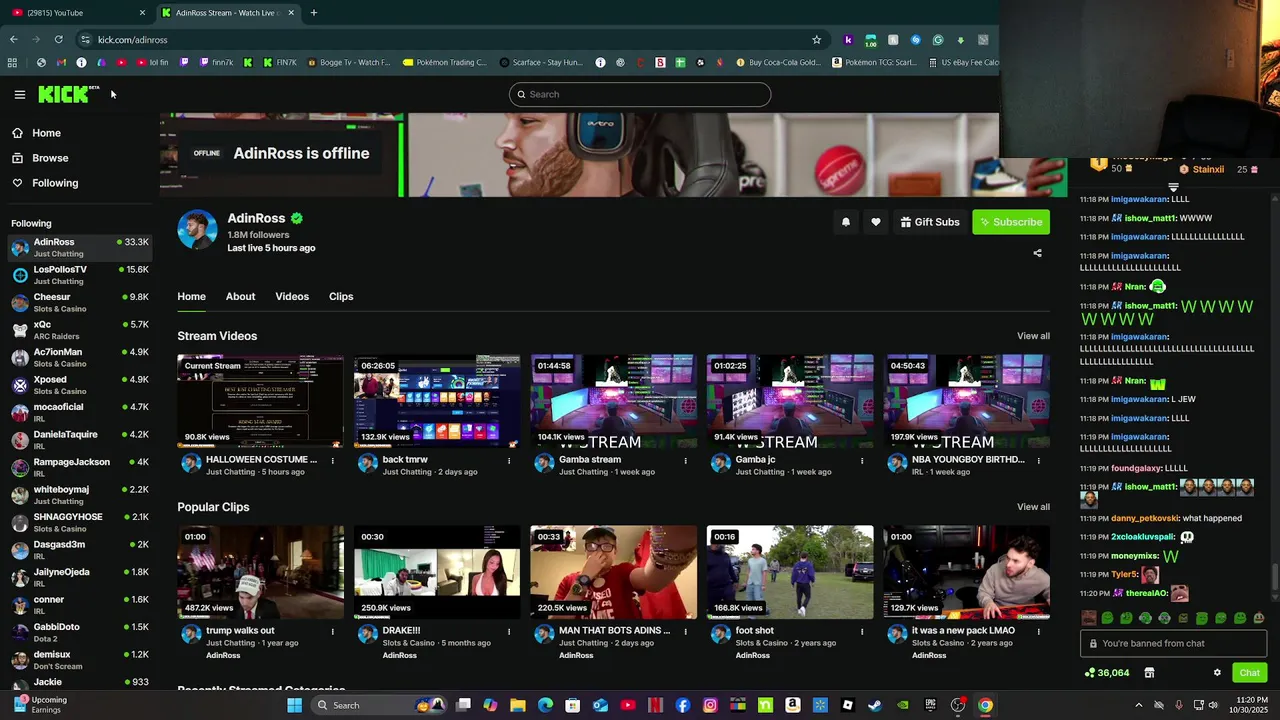Open options menu for Gamba stream video

(x=685, y=461)
